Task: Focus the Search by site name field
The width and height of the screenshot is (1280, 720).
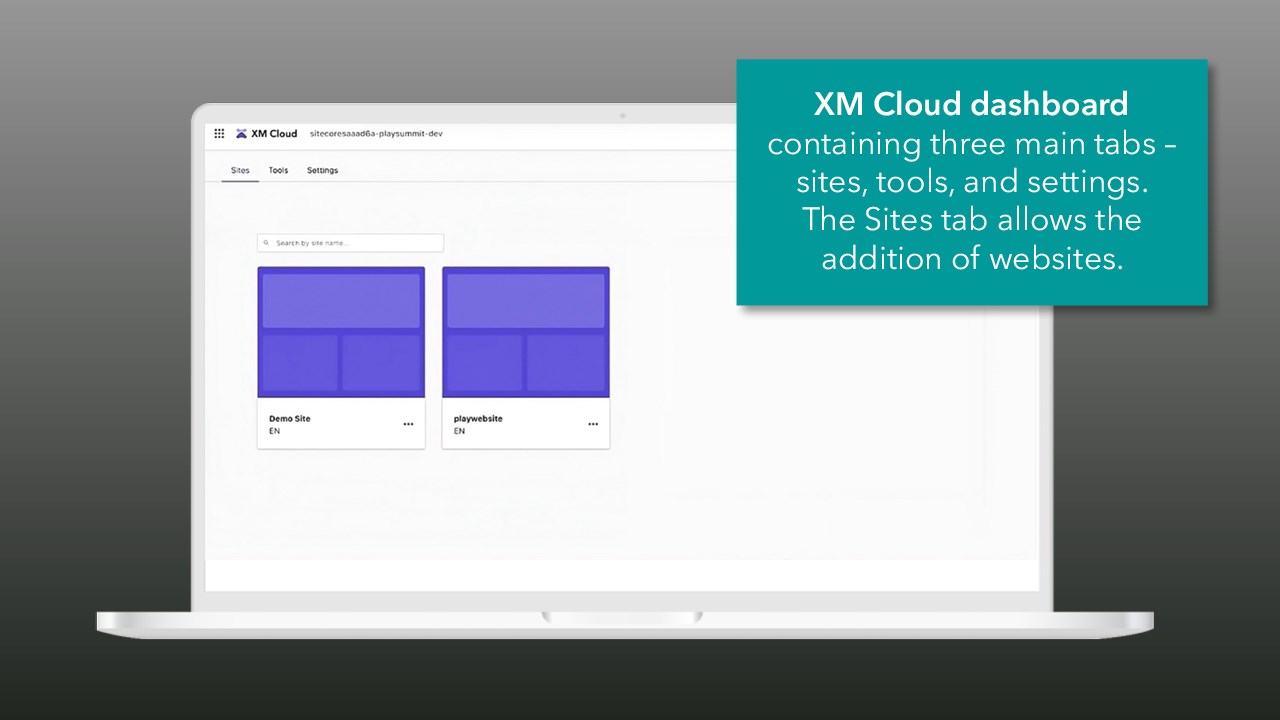Action: [x=350, y=243]
